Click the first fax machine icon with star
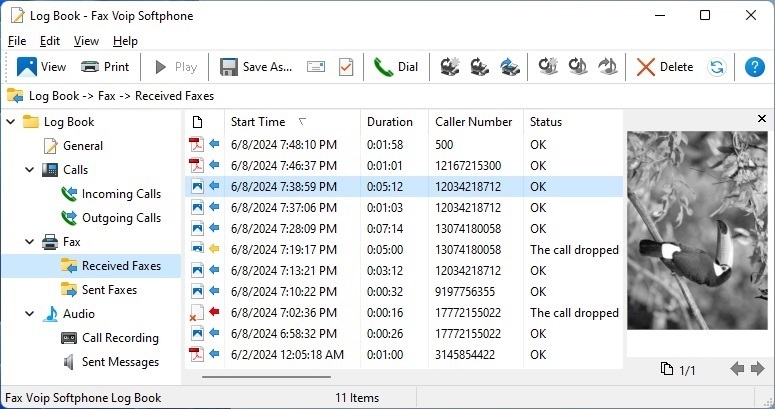 pyautogui.click(x=450, y=67)
